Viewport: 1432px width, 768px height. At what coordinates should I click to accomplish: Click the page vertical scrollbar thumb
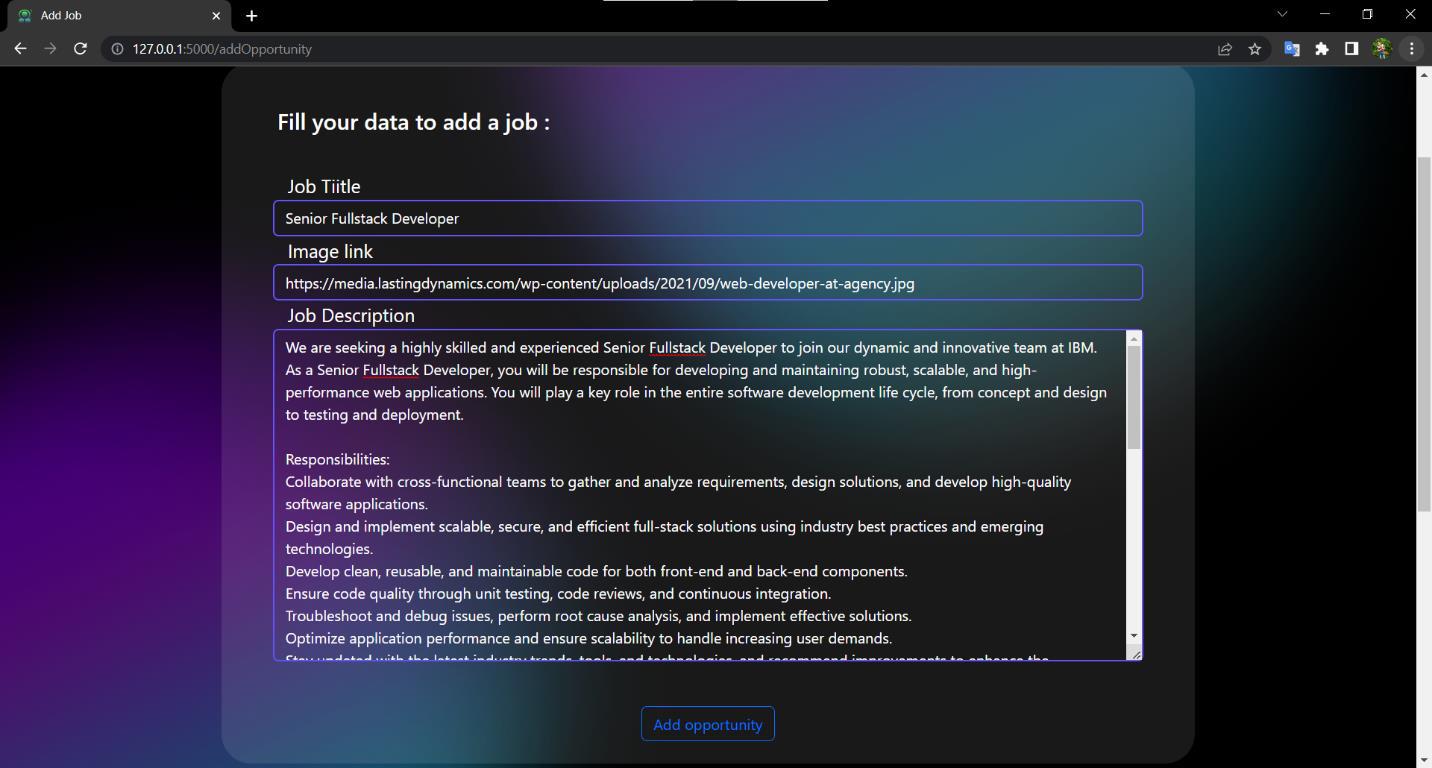(1424, 335)
